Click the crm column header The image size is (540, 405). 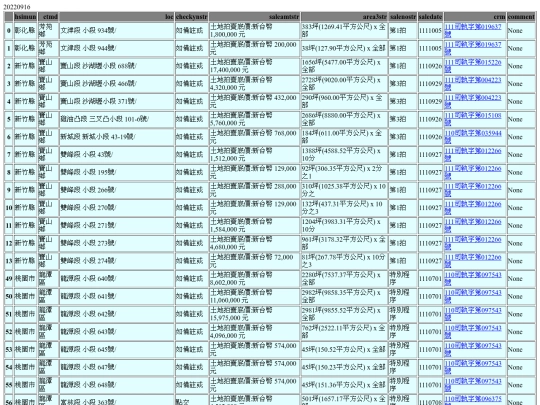475,17
